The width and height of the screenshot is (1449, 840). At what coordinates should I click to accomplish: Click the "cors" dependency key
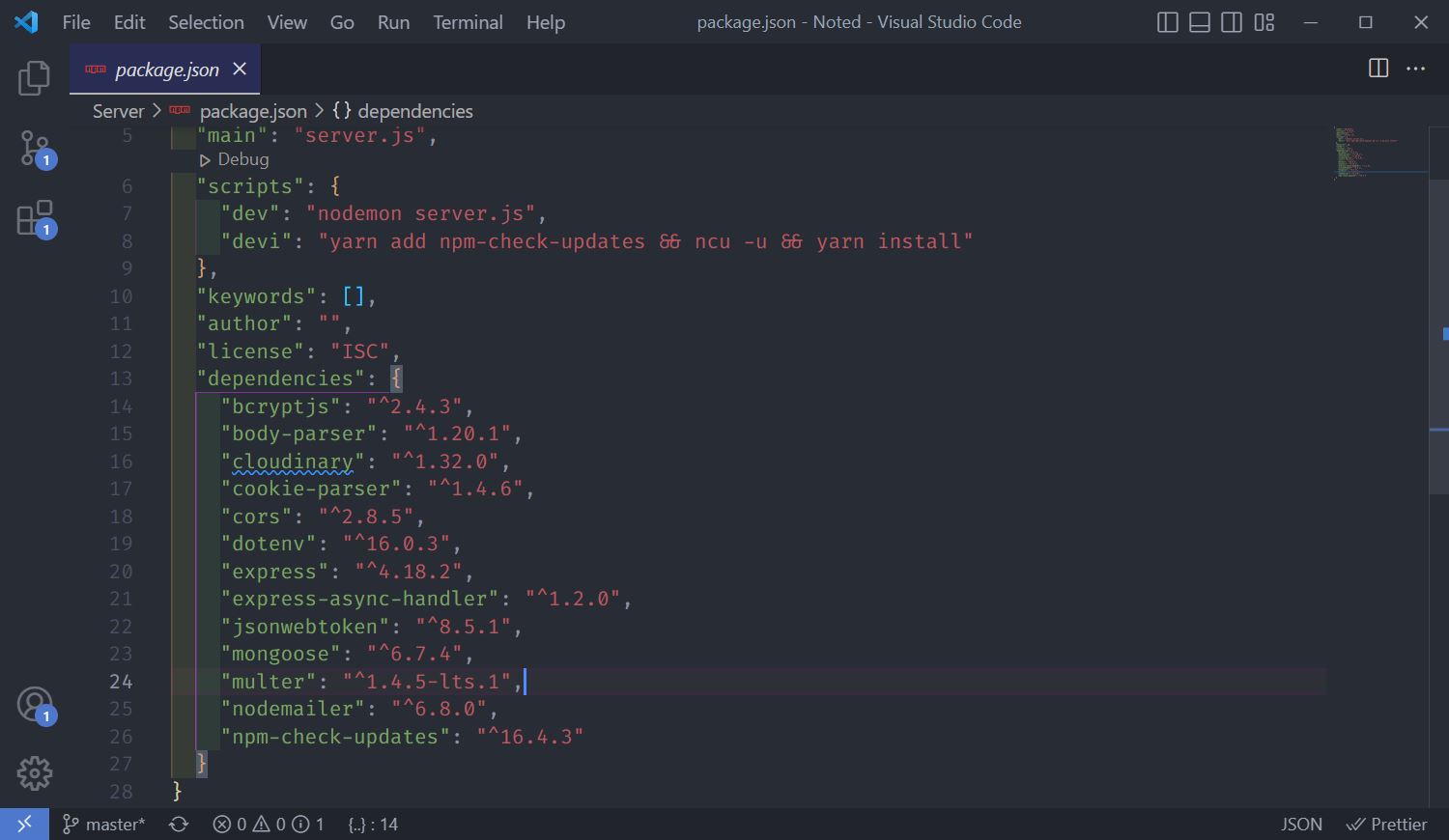coord(257,517)
